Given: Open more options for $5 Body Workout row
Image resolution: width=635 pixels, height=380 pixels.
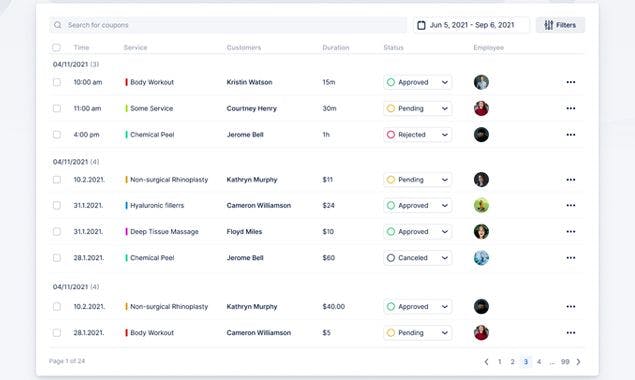Looking at the screenshot, I should pos(571,333).
